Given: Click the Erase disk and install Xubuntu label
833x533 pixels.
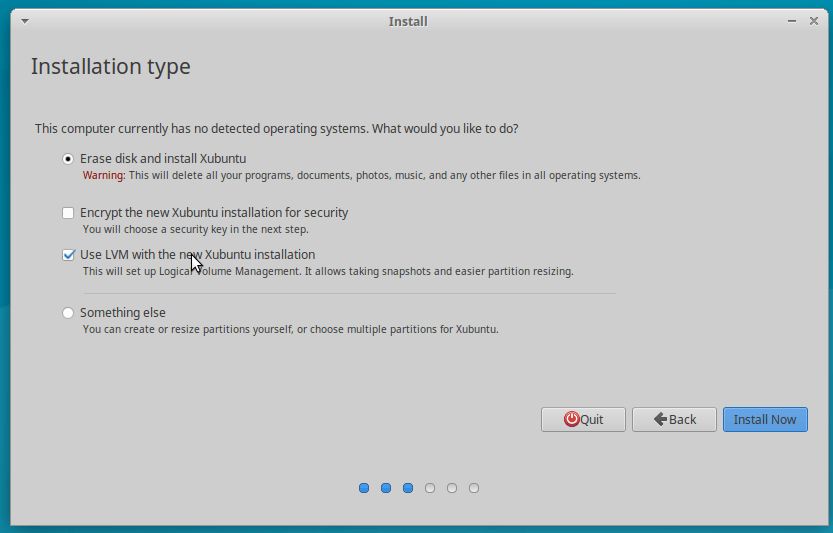Looking at the screenshot, I should [x=163, y=159].
